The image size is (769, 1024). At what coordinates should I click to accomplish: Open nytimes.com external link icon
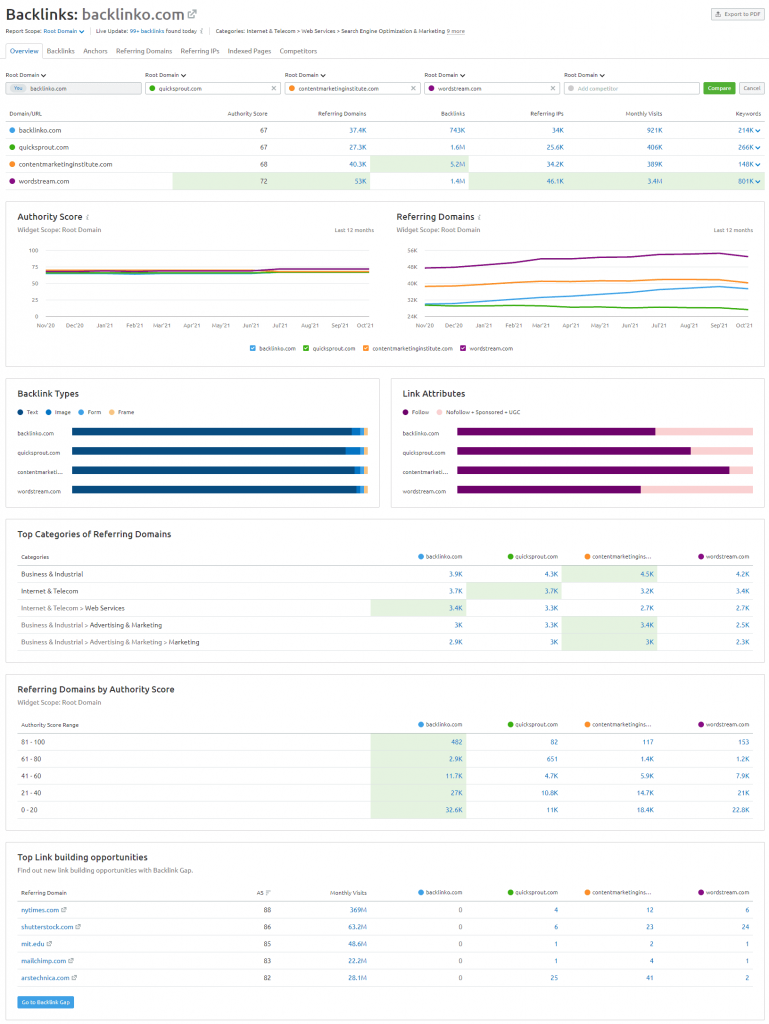(x=64, y=910)
